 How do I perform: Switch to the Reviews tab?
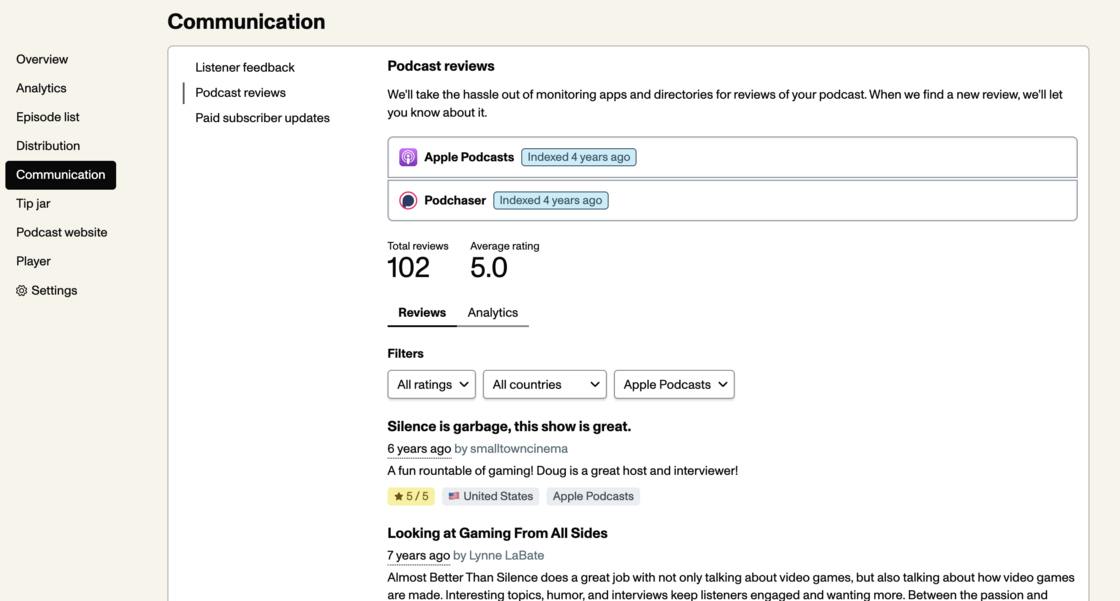point(421,312)
